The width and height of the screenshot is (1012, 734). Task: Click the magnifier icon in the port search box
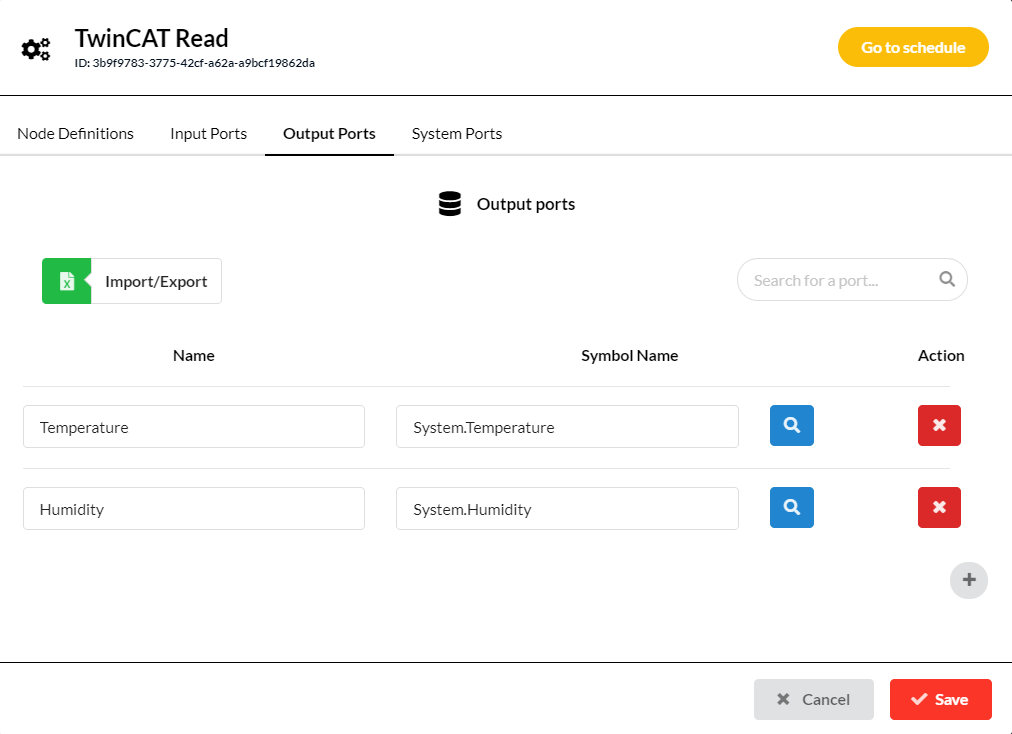(947, 279)
